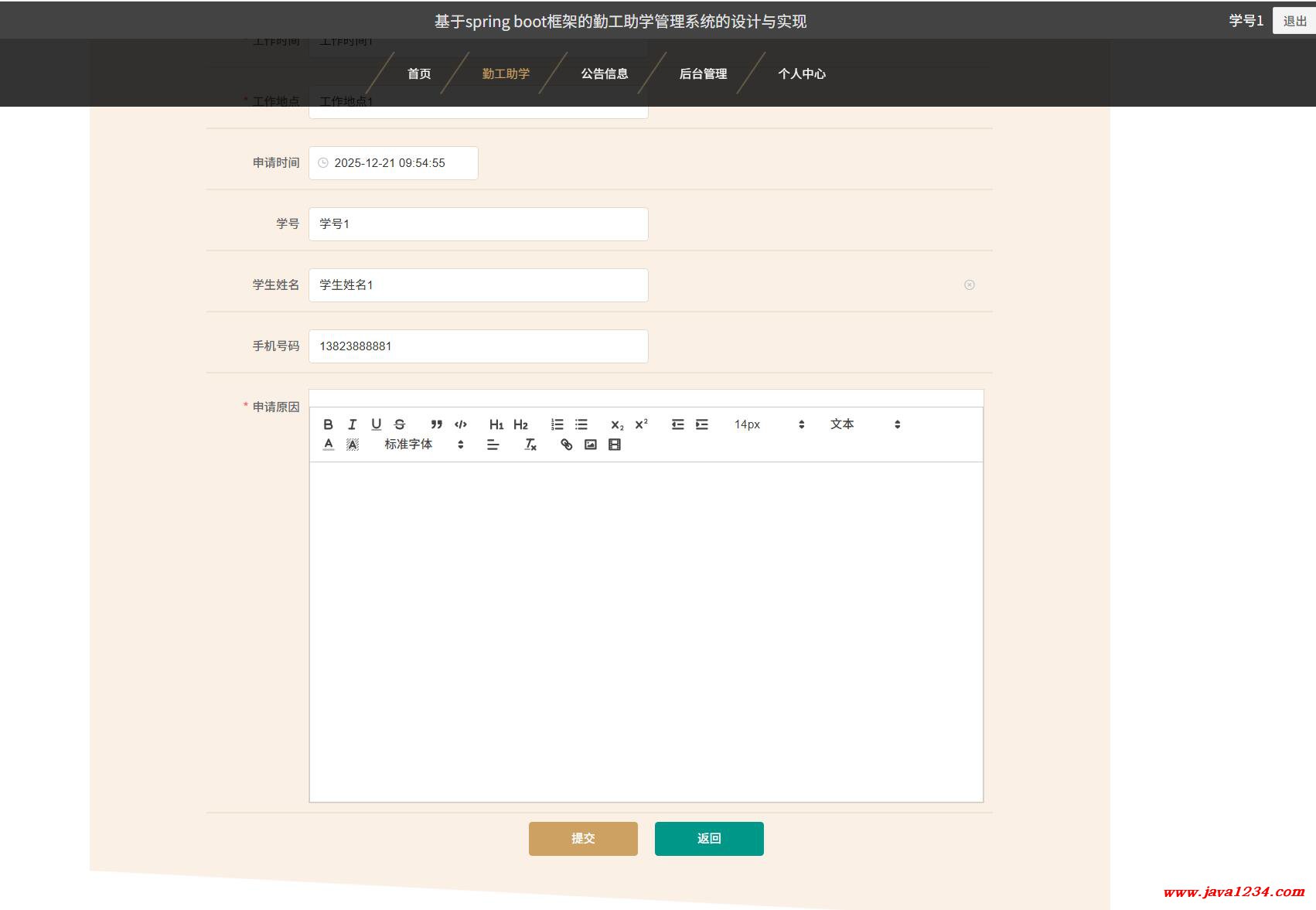This screenshot has width=1316, height=910.
Task: Insert a code block in editor
Action: (x=461, y=424)
